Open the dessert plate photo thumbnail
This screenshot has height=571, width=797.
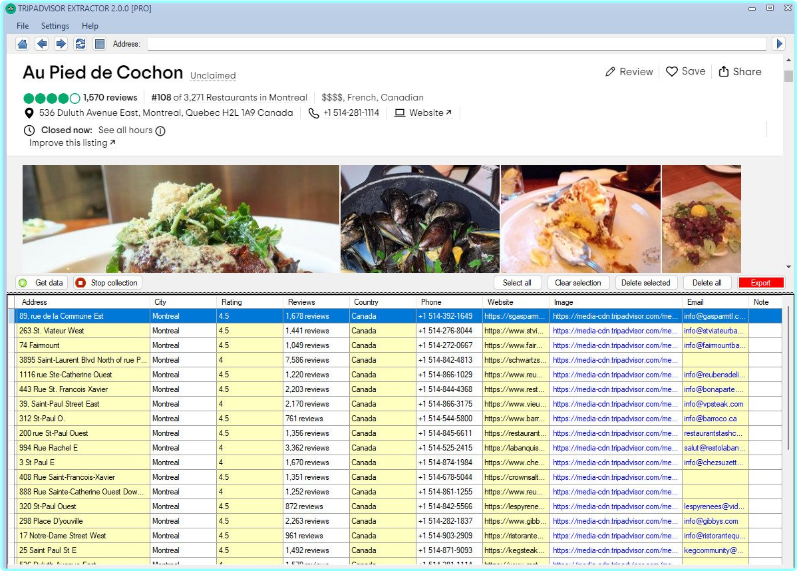pos(580,219)
